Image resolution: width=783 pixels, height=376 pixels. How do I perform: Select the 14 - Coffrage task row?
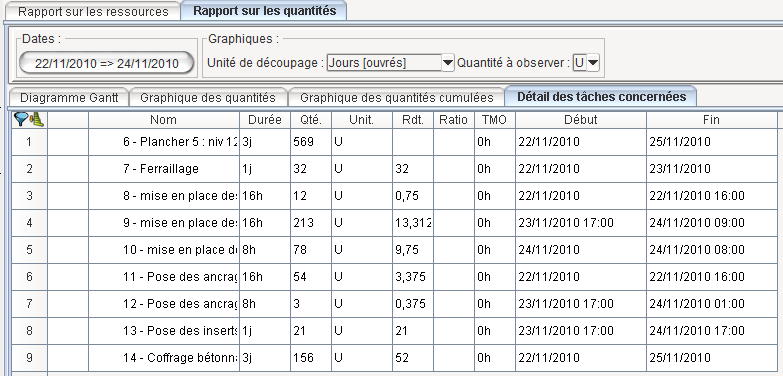(x=394, y=358)
